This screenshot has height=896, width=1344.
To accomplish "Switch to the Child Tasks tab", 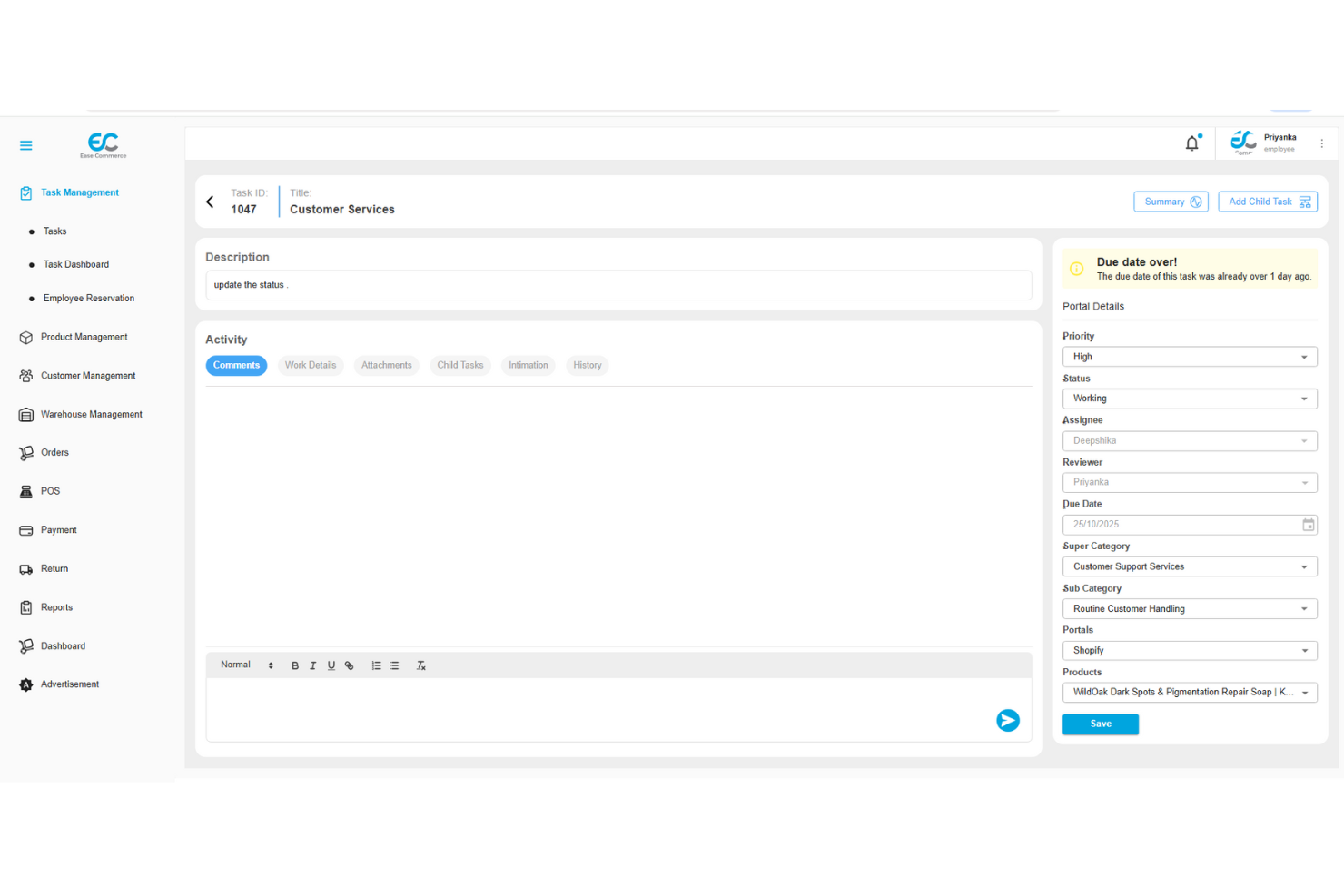I will 460,365.
